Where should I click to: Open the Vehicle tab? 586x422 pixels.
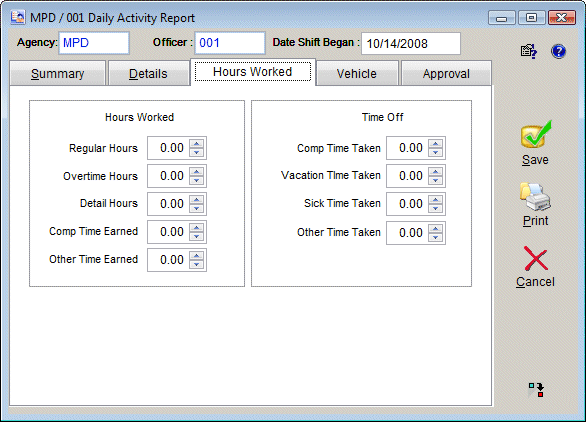tap(357, 73)
